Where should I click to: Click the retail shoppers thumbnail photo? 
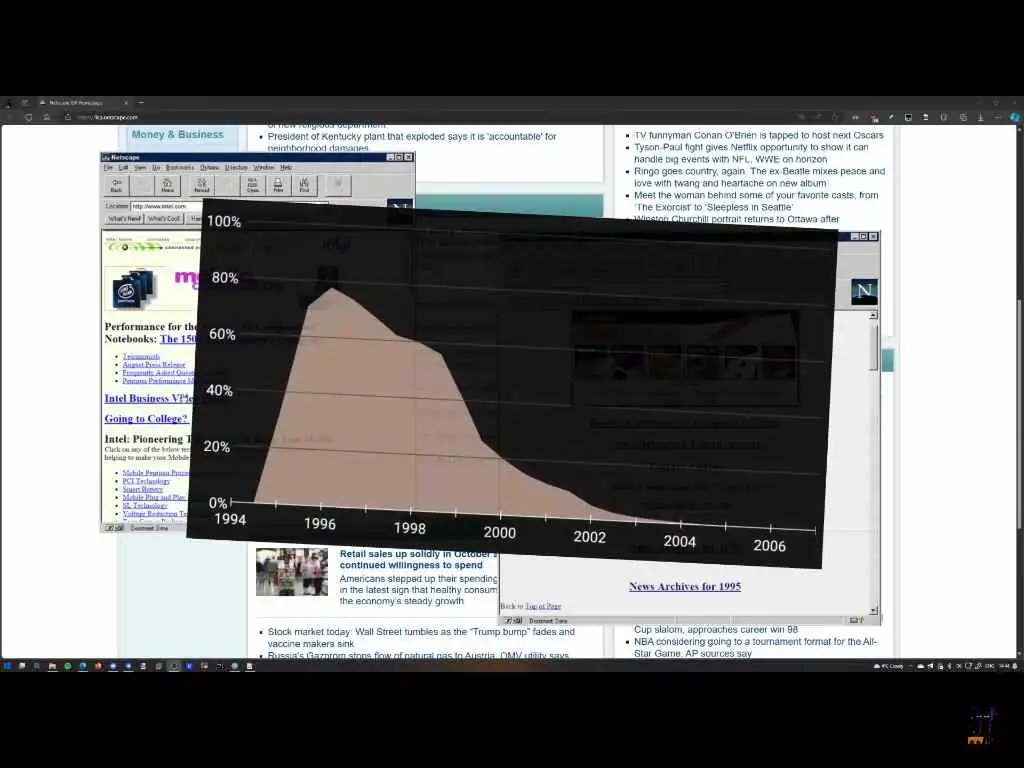(292, 572)
